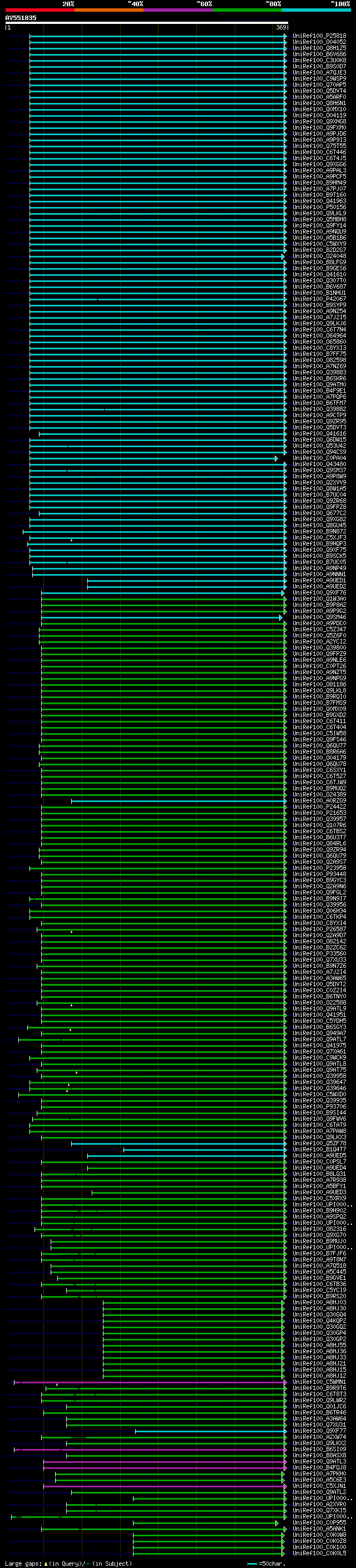Click the red 20% identity legend segment

tap(39, 10)
